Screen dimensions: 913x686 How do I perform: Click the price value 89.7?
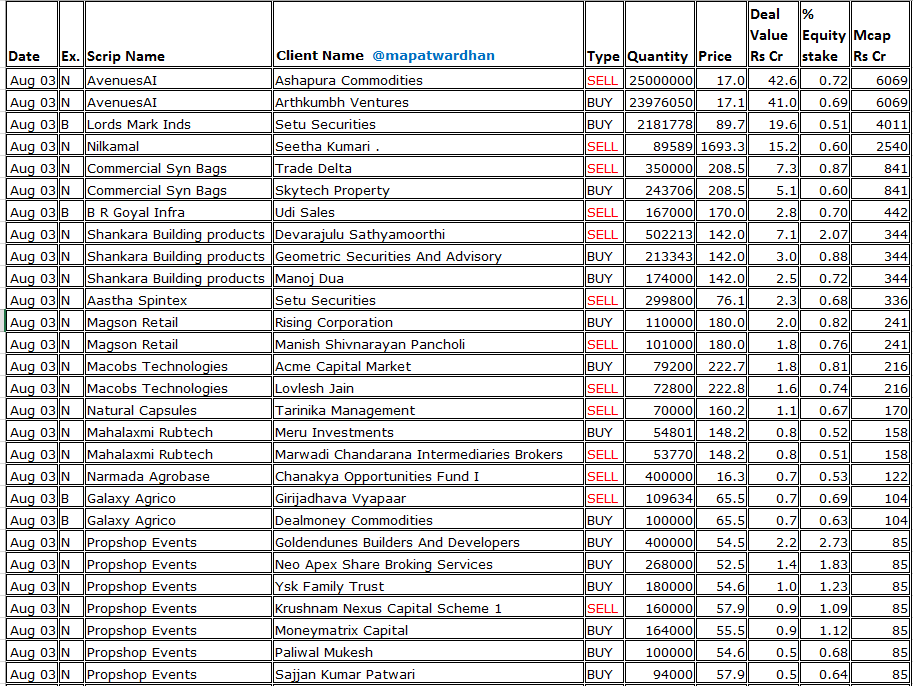coord(731,124)
